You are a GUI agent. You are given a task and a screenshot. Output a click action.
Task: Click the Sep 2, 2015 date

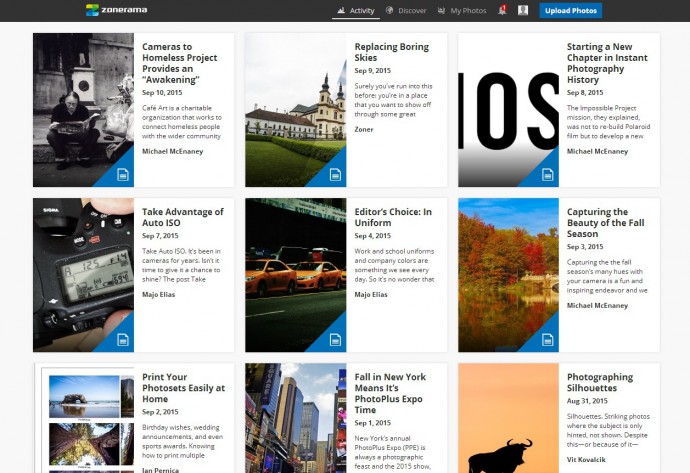coord(160,411)
